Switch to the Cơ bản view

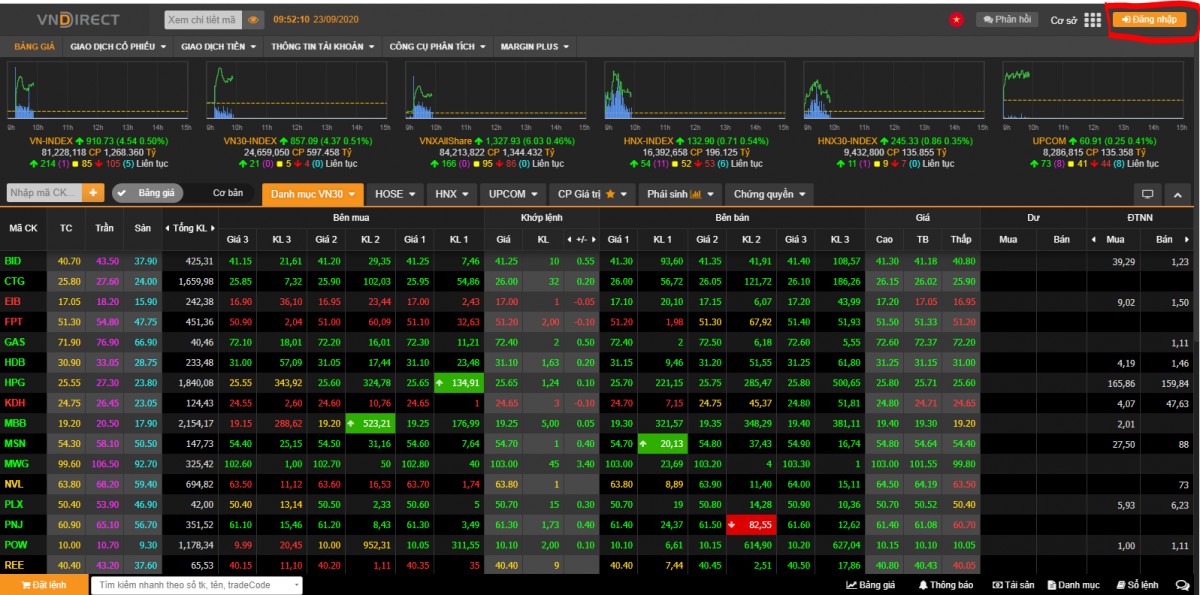[x=228, y=193]
